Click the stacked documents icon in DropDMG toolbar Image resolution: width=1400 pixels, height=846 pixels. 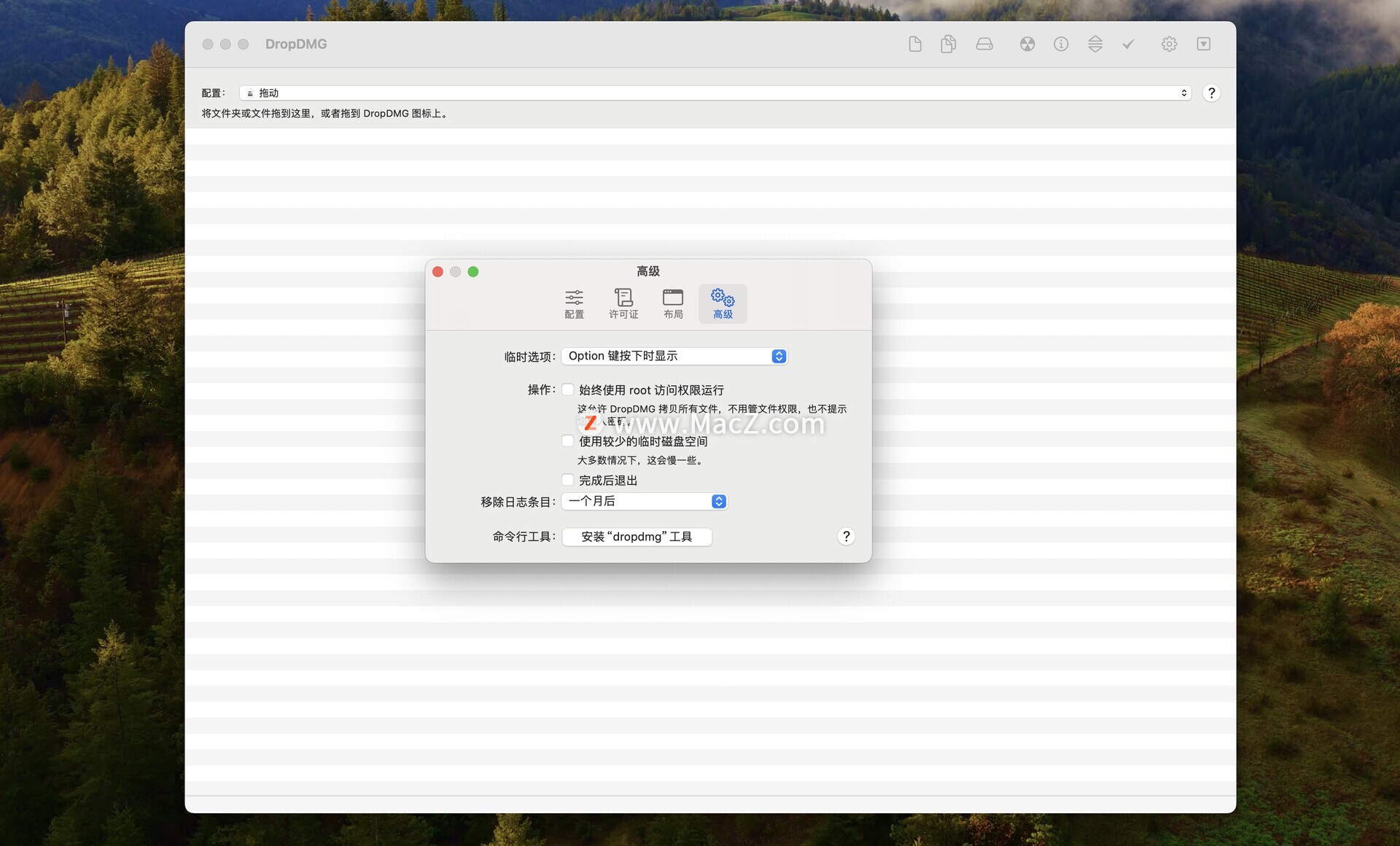tap(948, 44)
